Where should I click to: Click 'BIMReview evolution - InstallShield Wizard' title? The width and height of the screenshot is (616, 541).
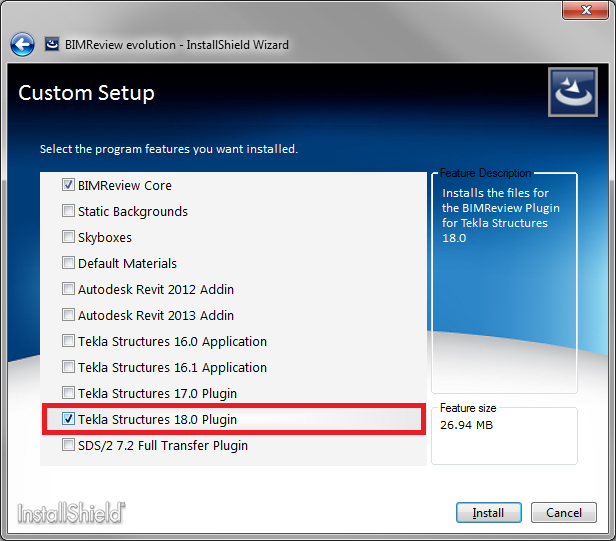point(177,45)
